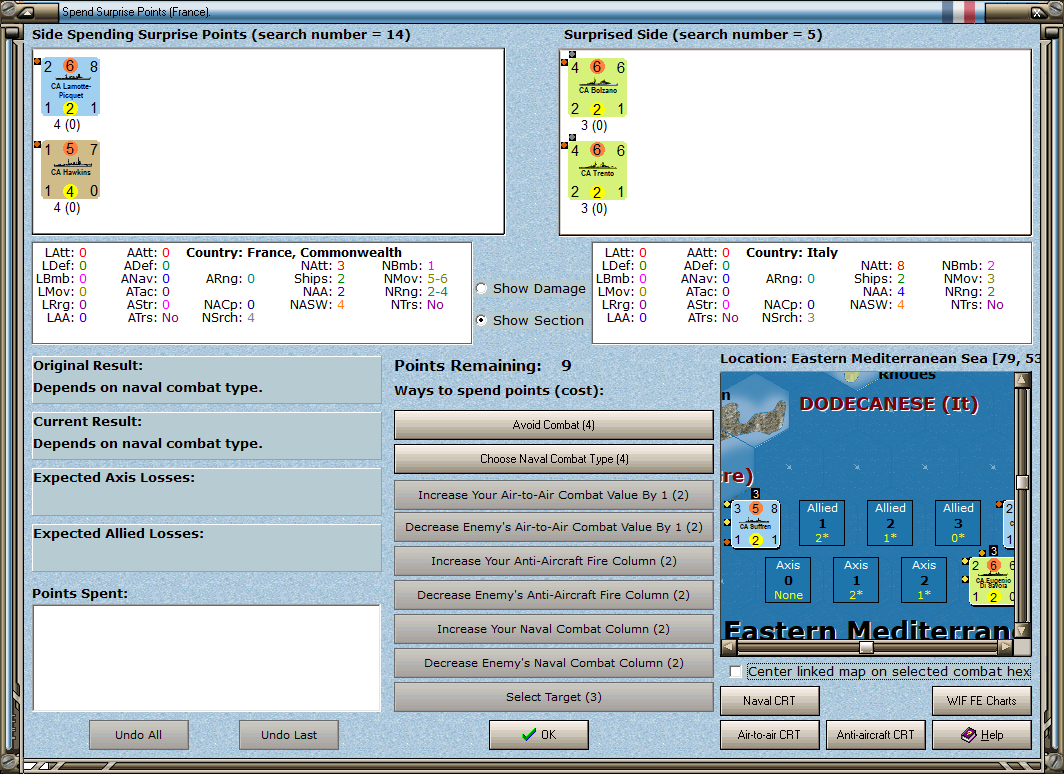Image resolution: width=1064 pixels, height=774 pixels.
Task: Click the Expected Allied Losses panel
Action: [207, 547]
